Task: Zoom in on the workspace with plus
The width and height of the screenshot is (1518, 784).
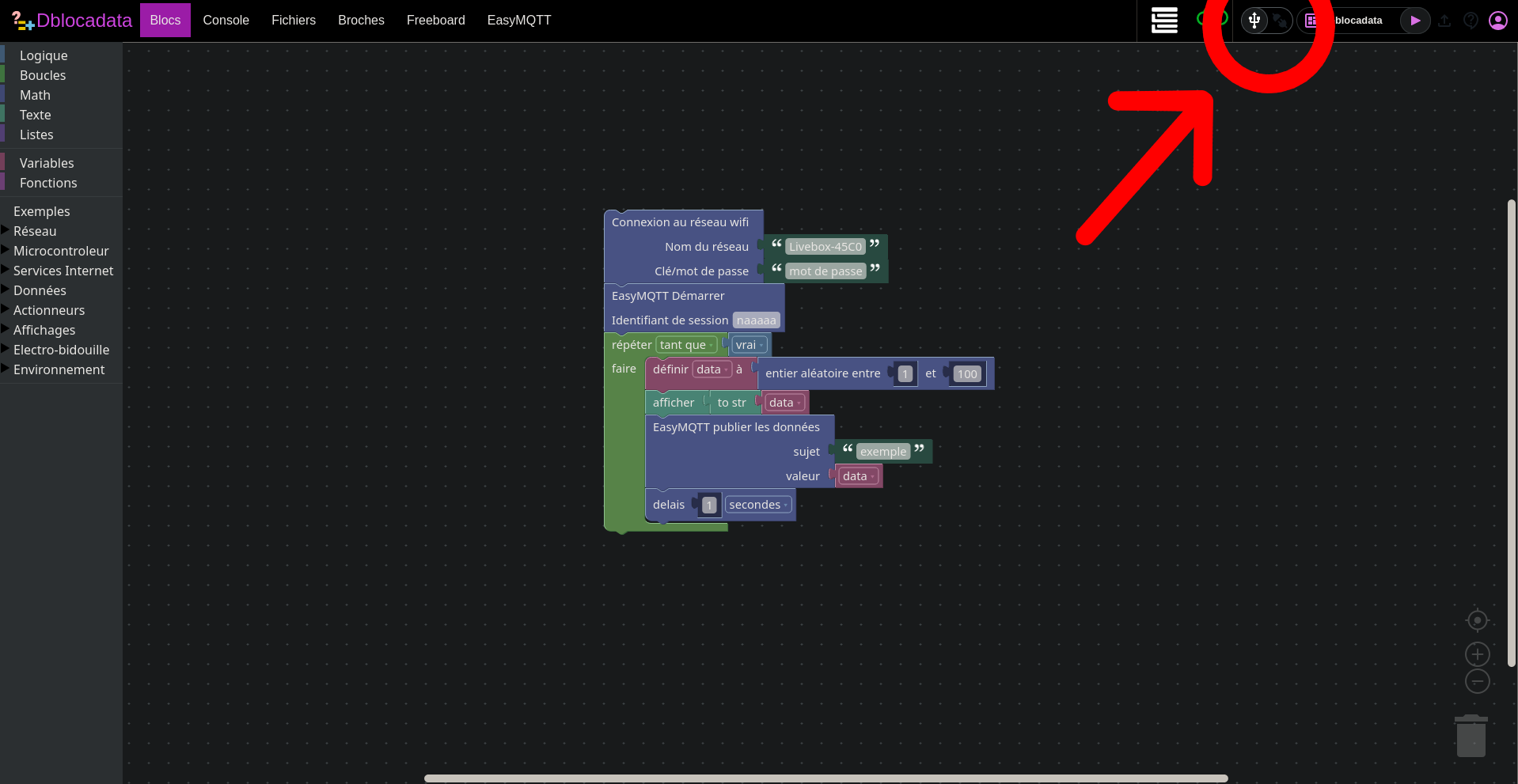Action: [1477, 654]
